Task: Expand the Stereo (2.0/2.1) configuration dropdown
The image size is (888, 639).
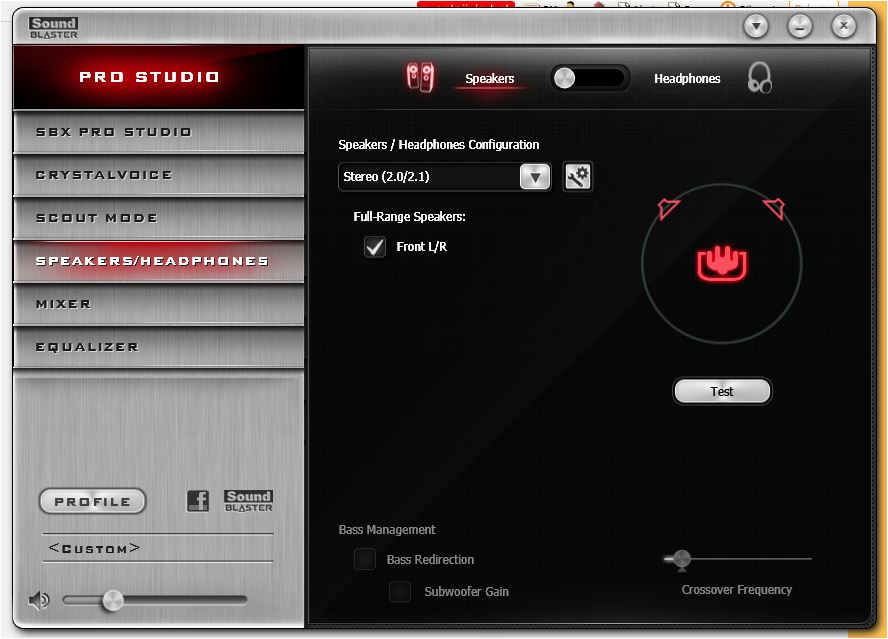Action: pos(535,177)
